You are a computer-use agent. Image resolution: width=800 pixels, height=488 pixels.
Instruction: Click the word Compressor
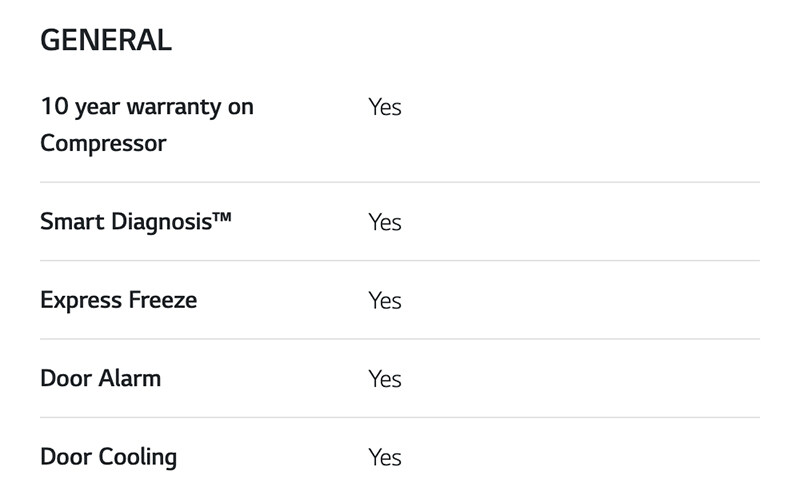pyautogui.click(x=103, y=143)
